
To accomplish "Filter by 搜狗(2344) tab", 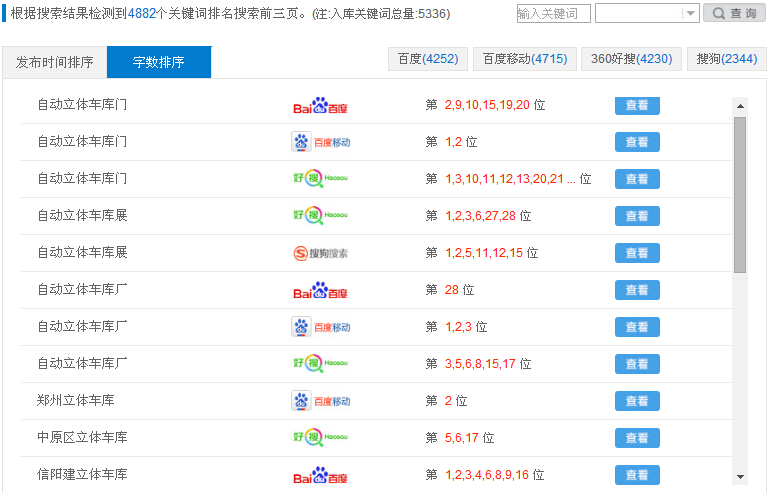I will click(727, 59).
